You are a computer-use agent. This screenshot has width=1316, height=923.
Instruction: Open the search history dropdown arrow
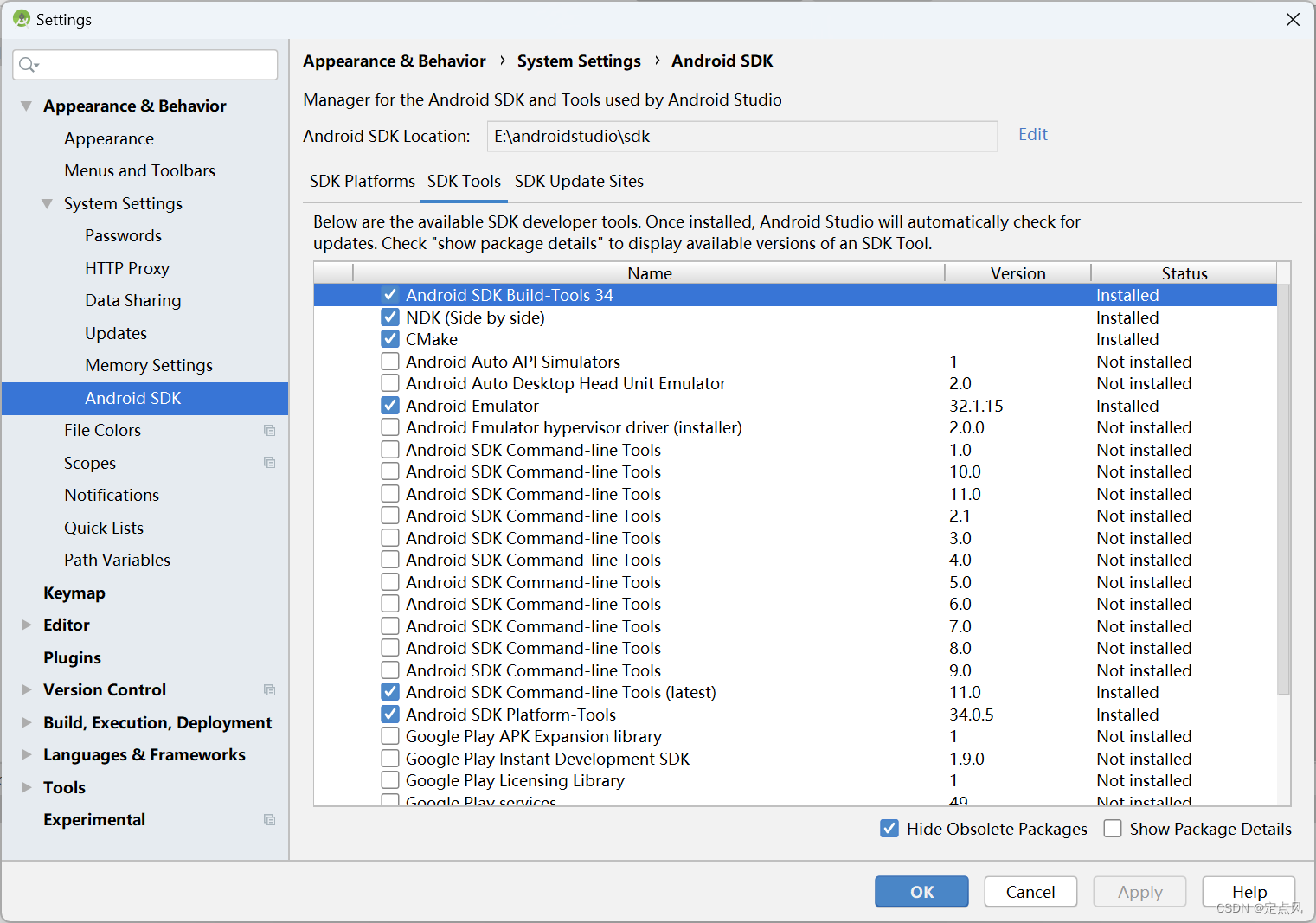(37, 66)
